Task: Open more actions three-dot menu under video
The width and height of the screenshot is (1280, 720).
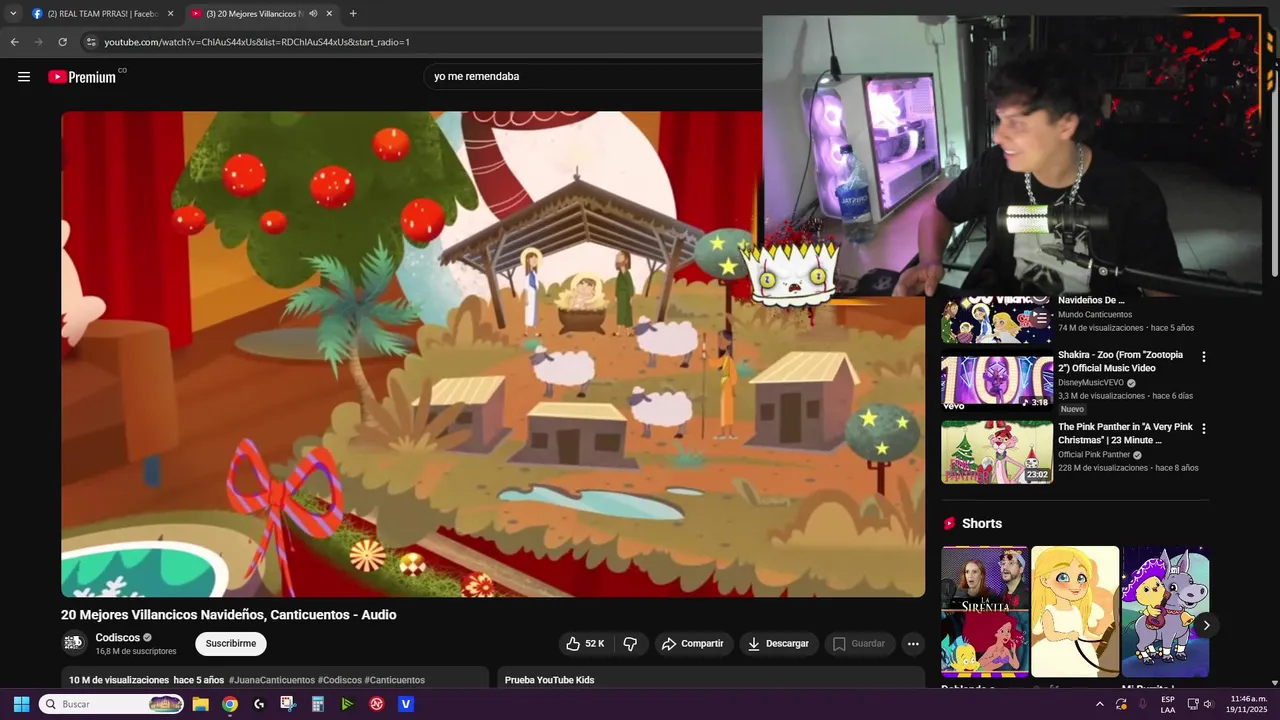Action: 913,644
